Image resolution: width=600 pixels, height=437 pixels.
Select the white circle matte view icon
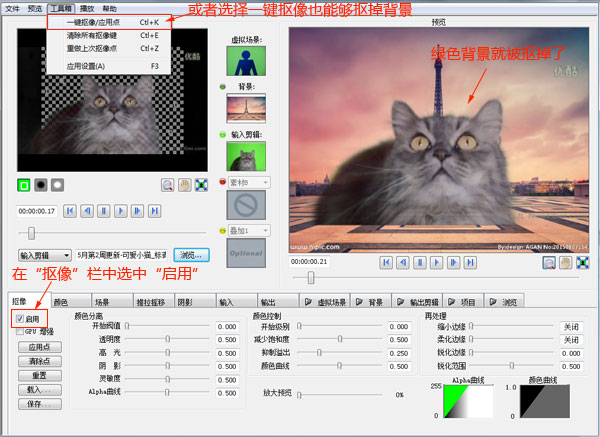57,185
